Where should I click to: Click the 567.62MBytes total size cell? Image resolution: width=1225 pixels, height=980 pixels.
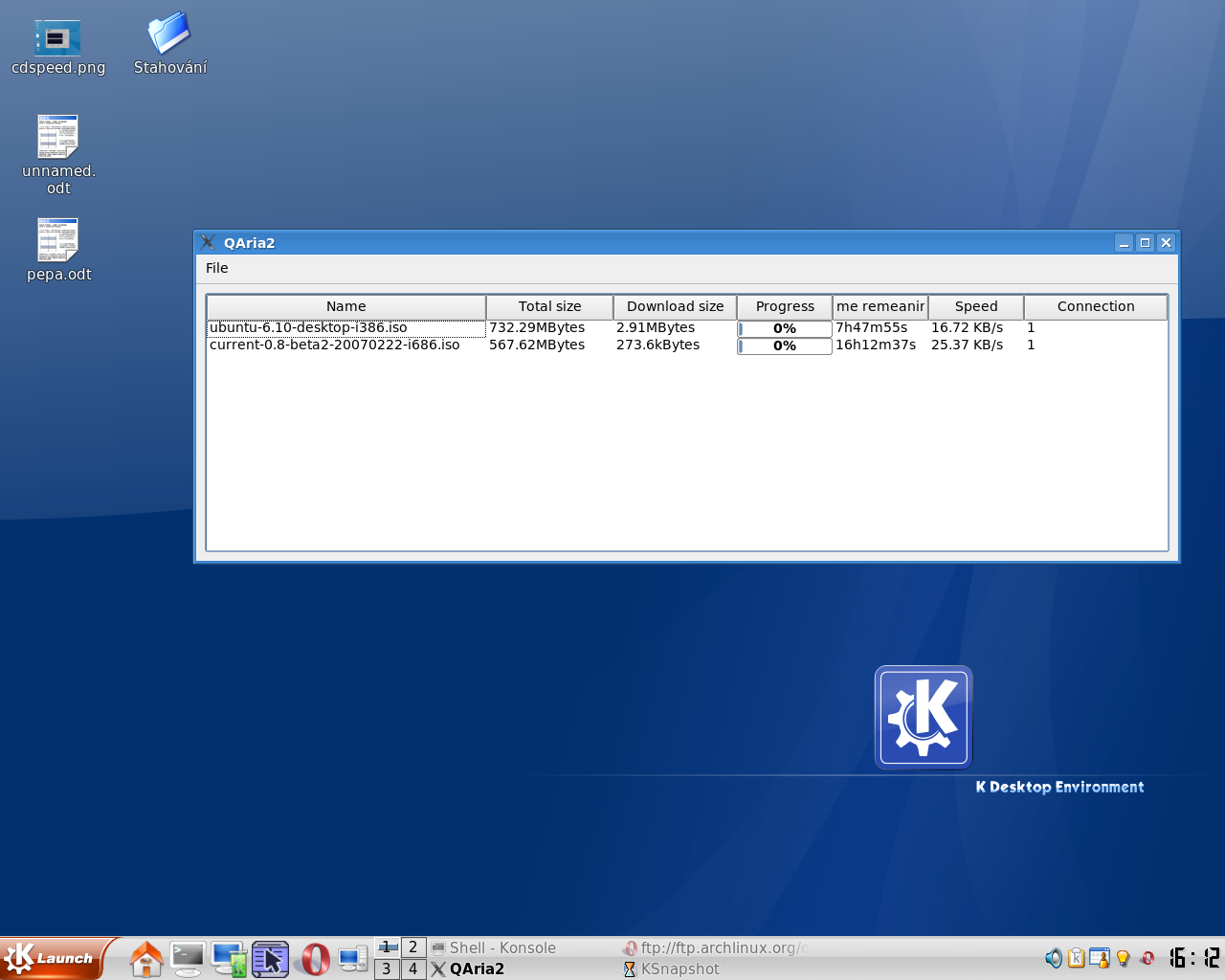(x=549, y=345)
